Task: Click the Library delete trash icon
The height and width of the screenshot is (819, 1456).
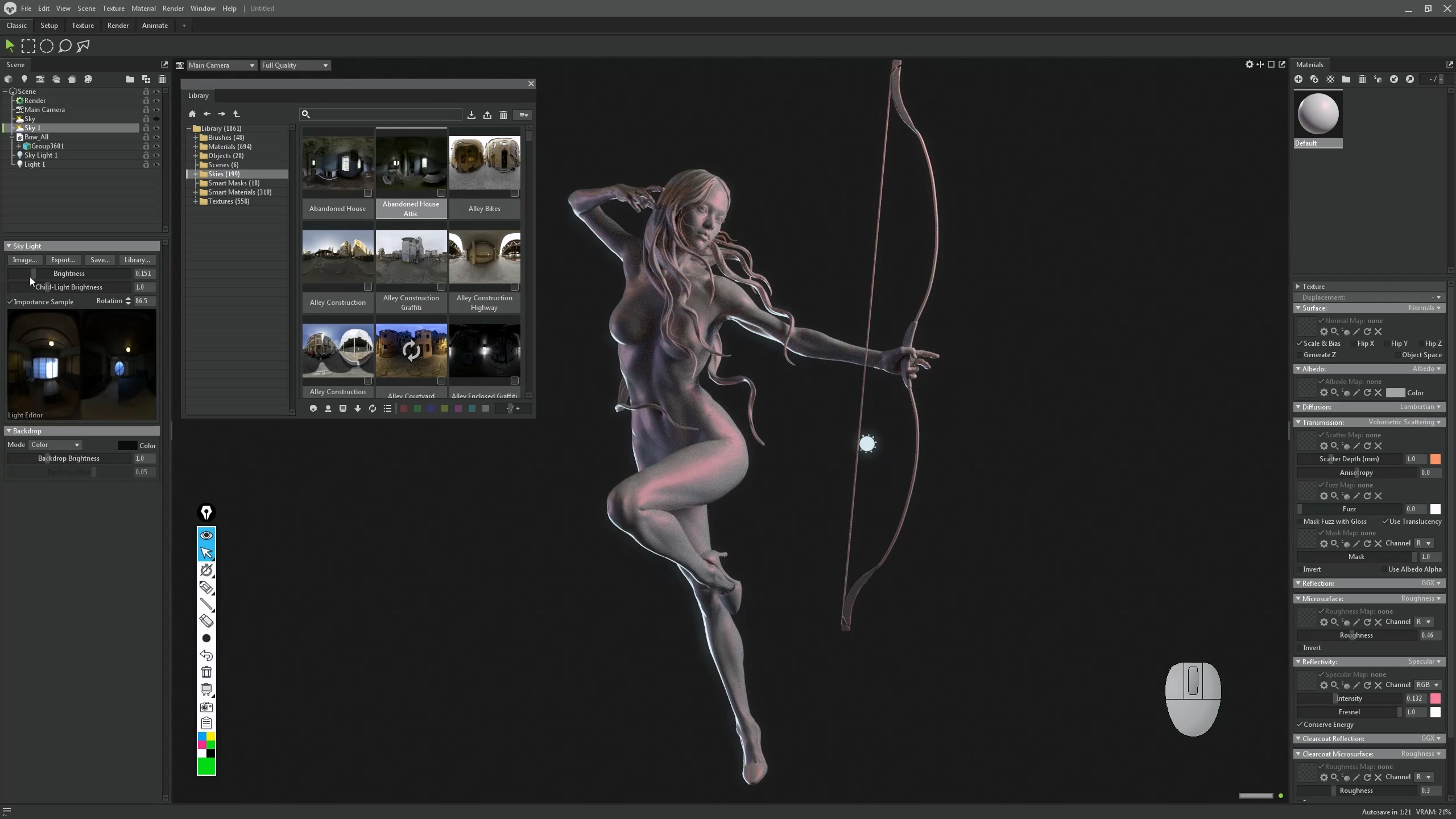Action: tap(503, 115)
